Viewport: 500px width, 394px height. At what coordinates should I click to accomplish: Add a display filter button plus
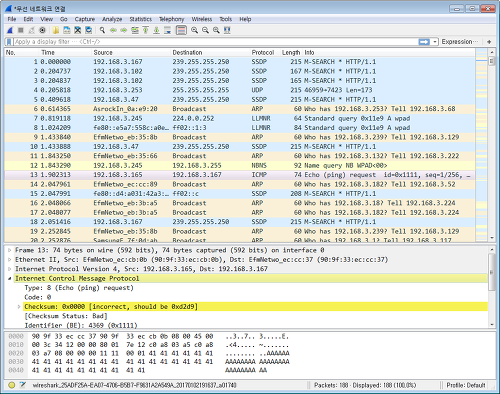(489, 42)
